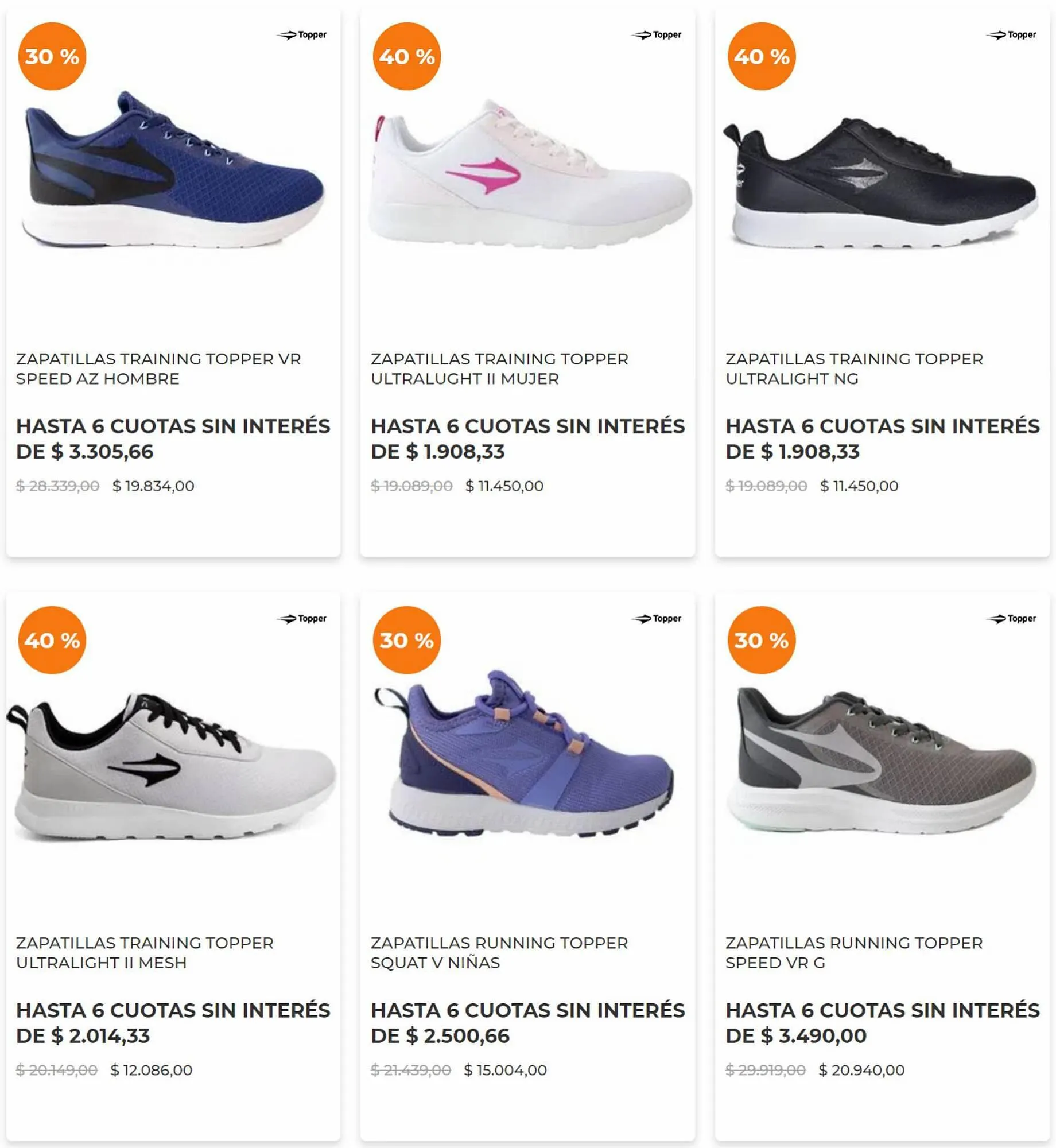This screenshot has height=1148, width=1056.
Task: Click the 40% badge on the Ultralught II Mujer card
Action: [x=407, y=56]
